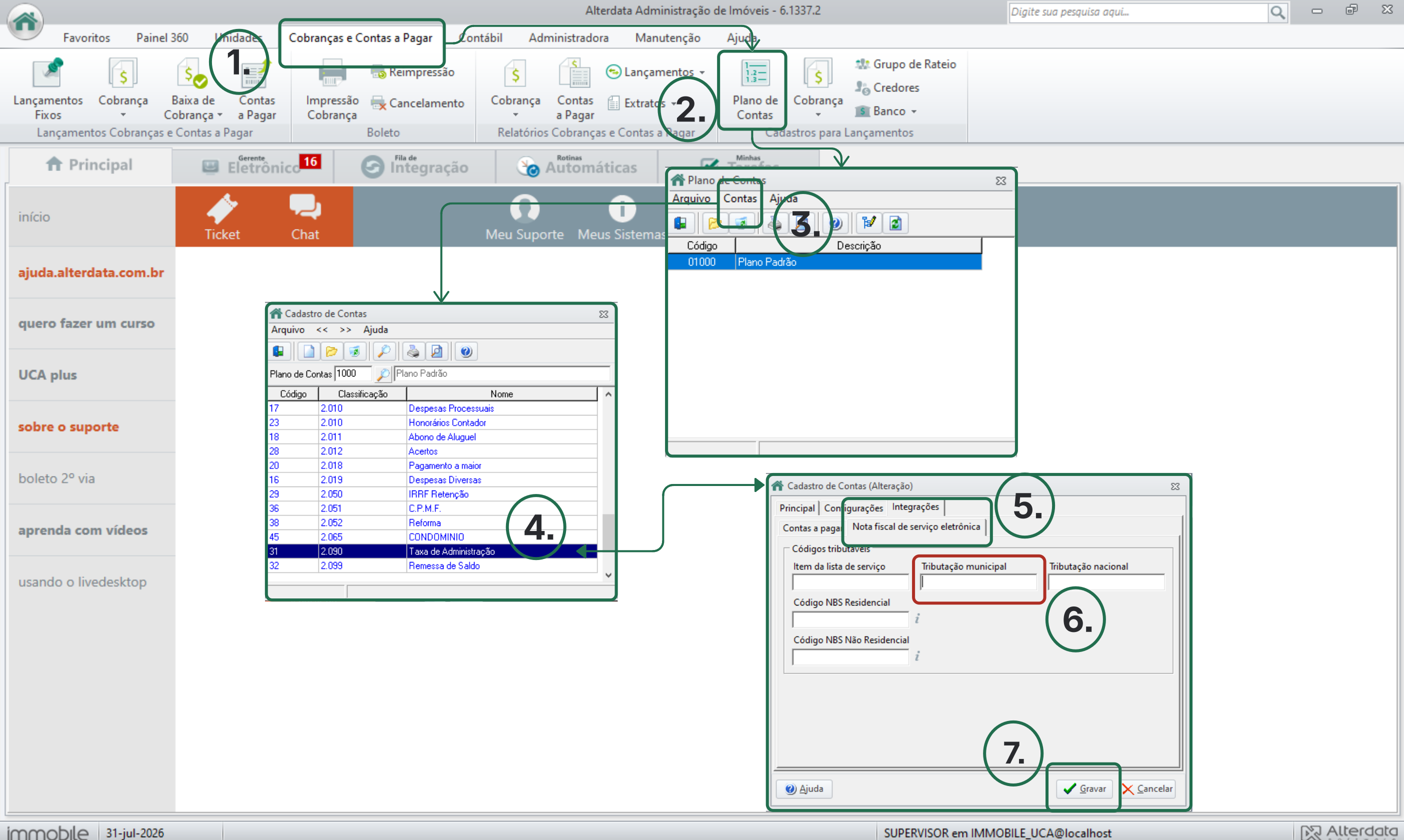Open Grupo de Rateio
The height and width of the screenshot is (840, 1404).
(905, 64)
